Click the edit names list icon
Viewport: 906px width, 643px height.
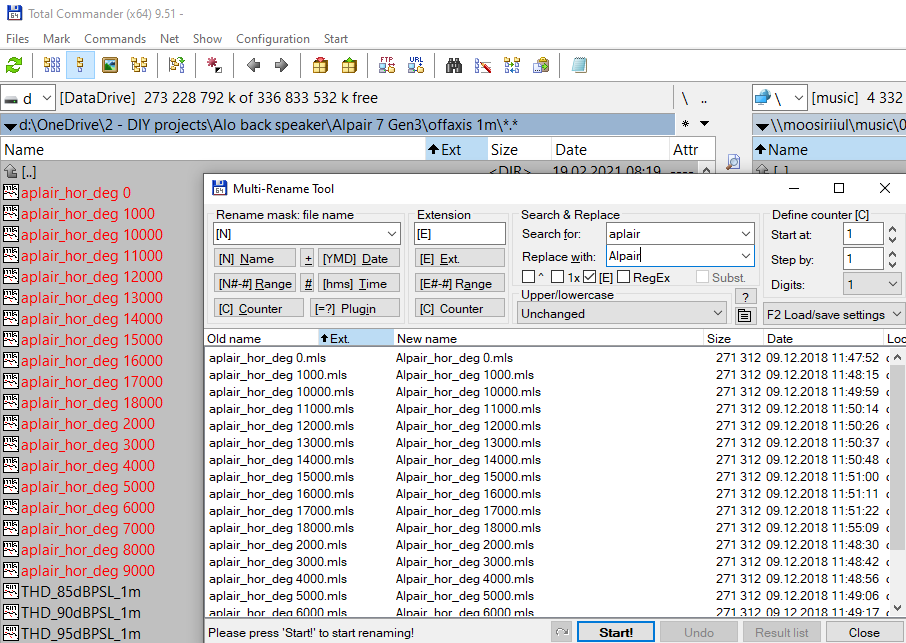click(x=744, y=315)
